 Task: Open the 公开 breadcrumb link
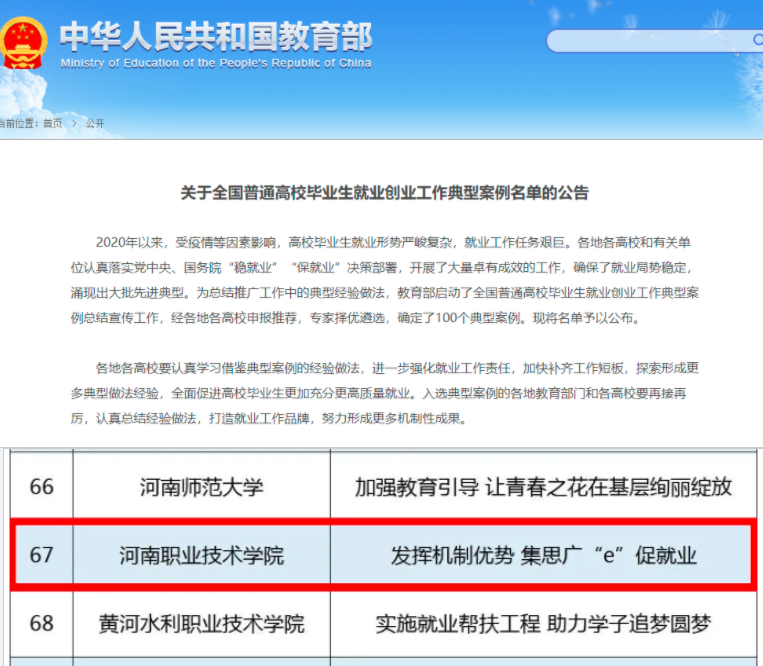95,124
